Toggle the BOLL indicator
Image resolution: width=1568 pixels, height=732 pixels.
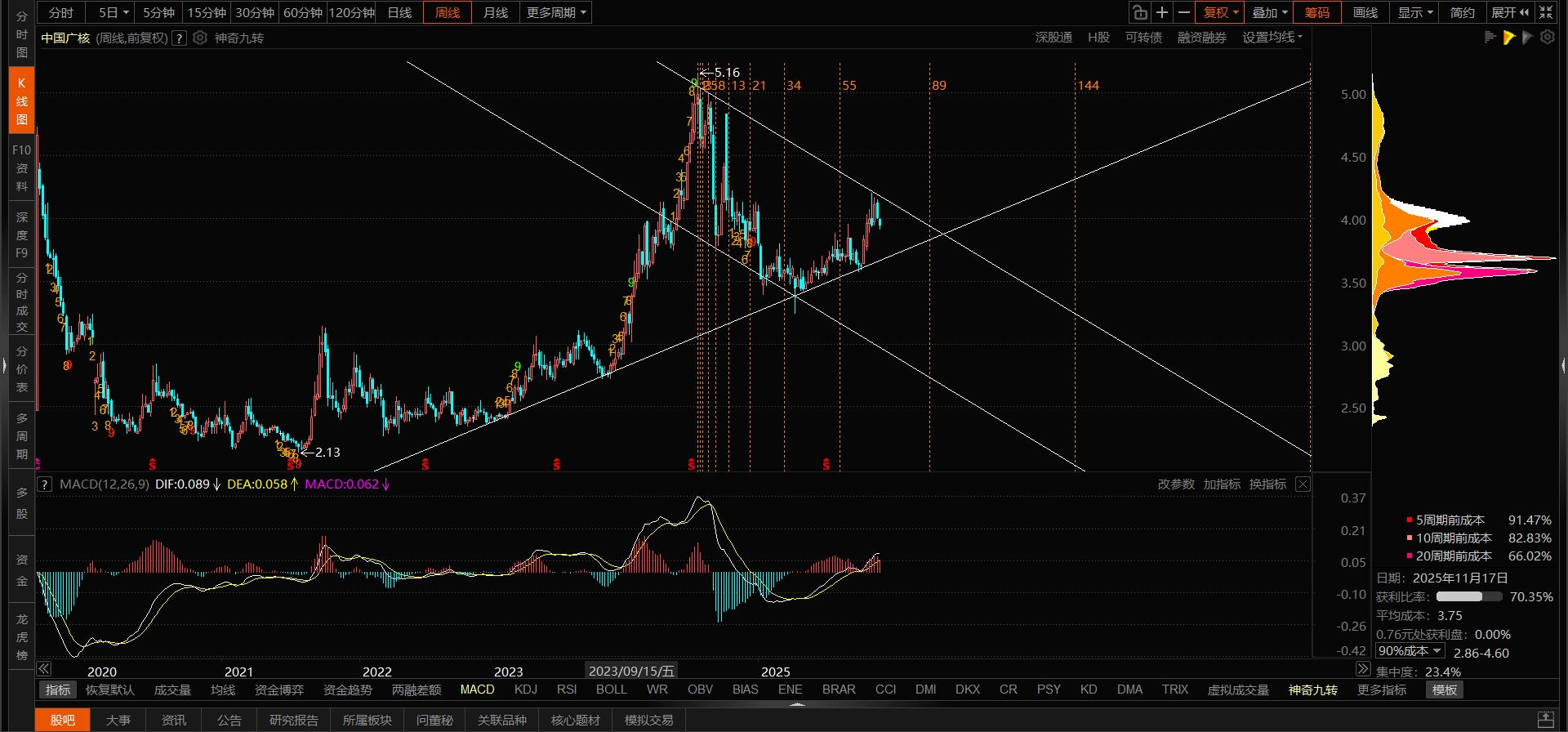(611, 690)
